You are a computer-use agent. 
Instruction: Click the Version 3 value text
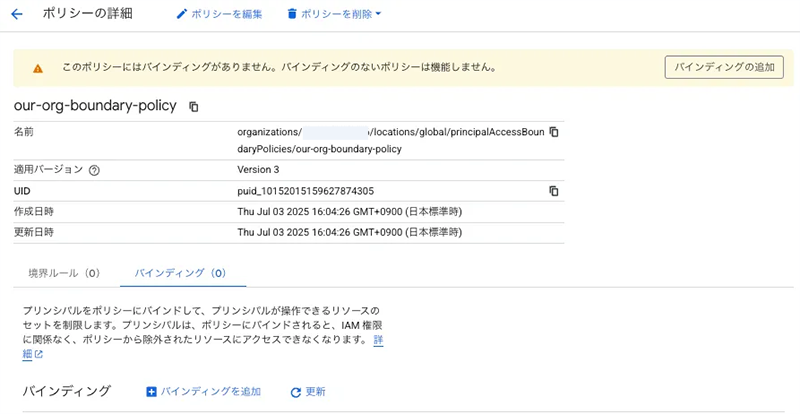point(265,170)
